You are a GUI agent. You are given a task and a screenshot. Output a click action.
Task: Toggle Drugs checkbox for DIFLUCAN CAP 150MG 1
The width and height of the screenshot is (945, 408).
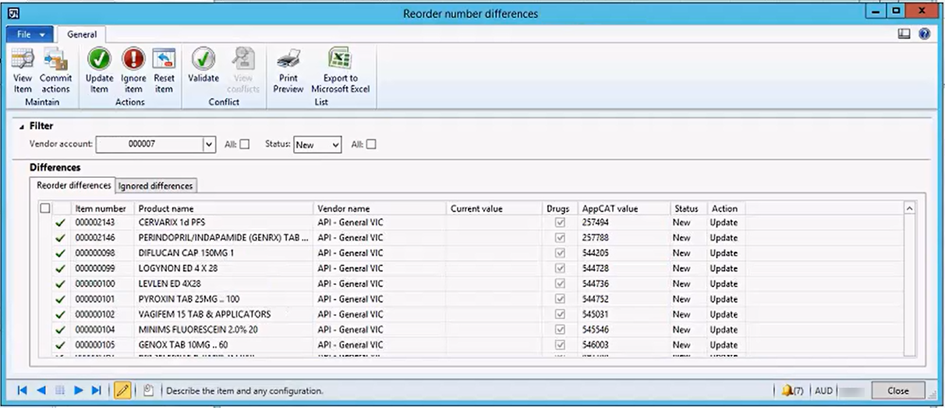[x=560, y=253]
